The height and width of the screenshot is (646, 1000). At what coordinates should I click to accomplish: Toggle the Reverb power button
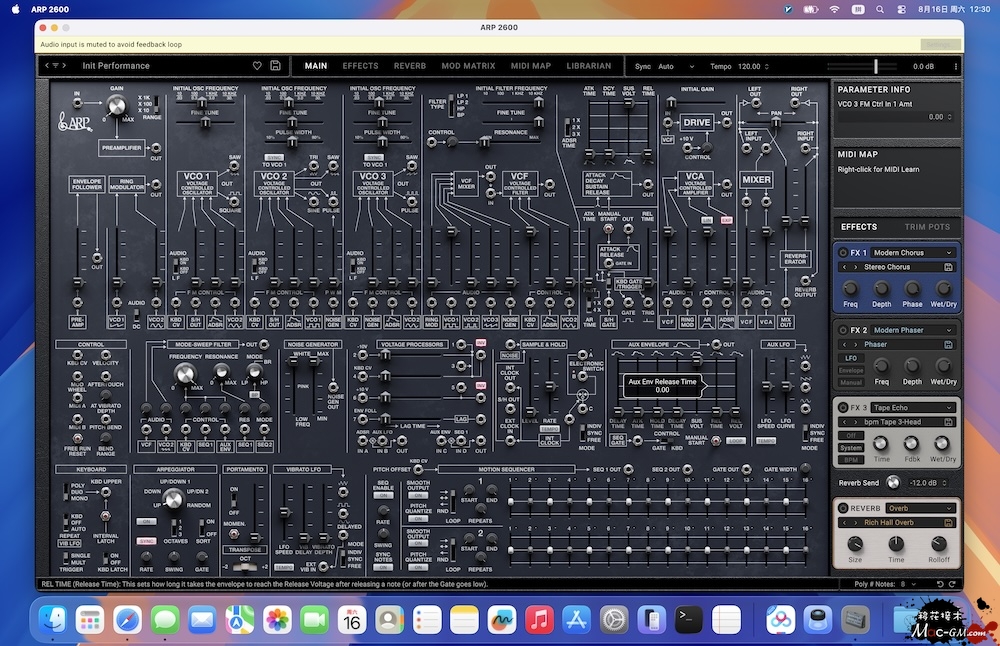pyautogui.click(x=843, y=508)
